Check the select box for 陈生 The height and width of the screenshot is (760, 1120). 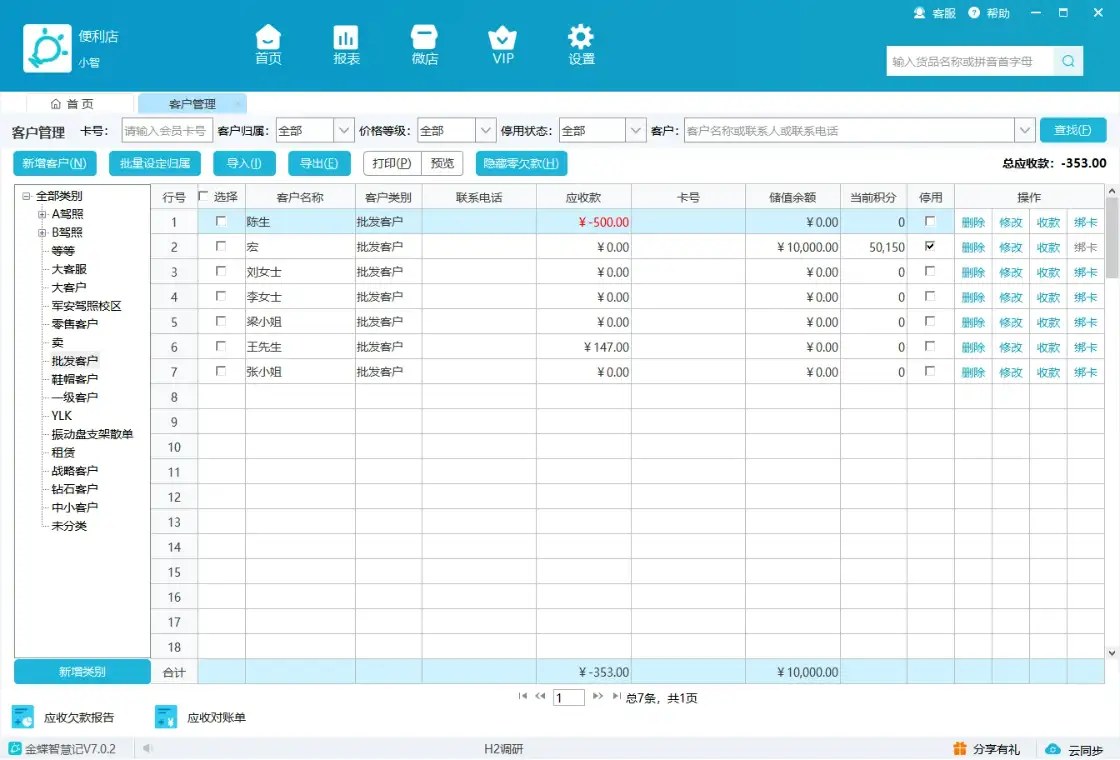(x=221, y=221)
